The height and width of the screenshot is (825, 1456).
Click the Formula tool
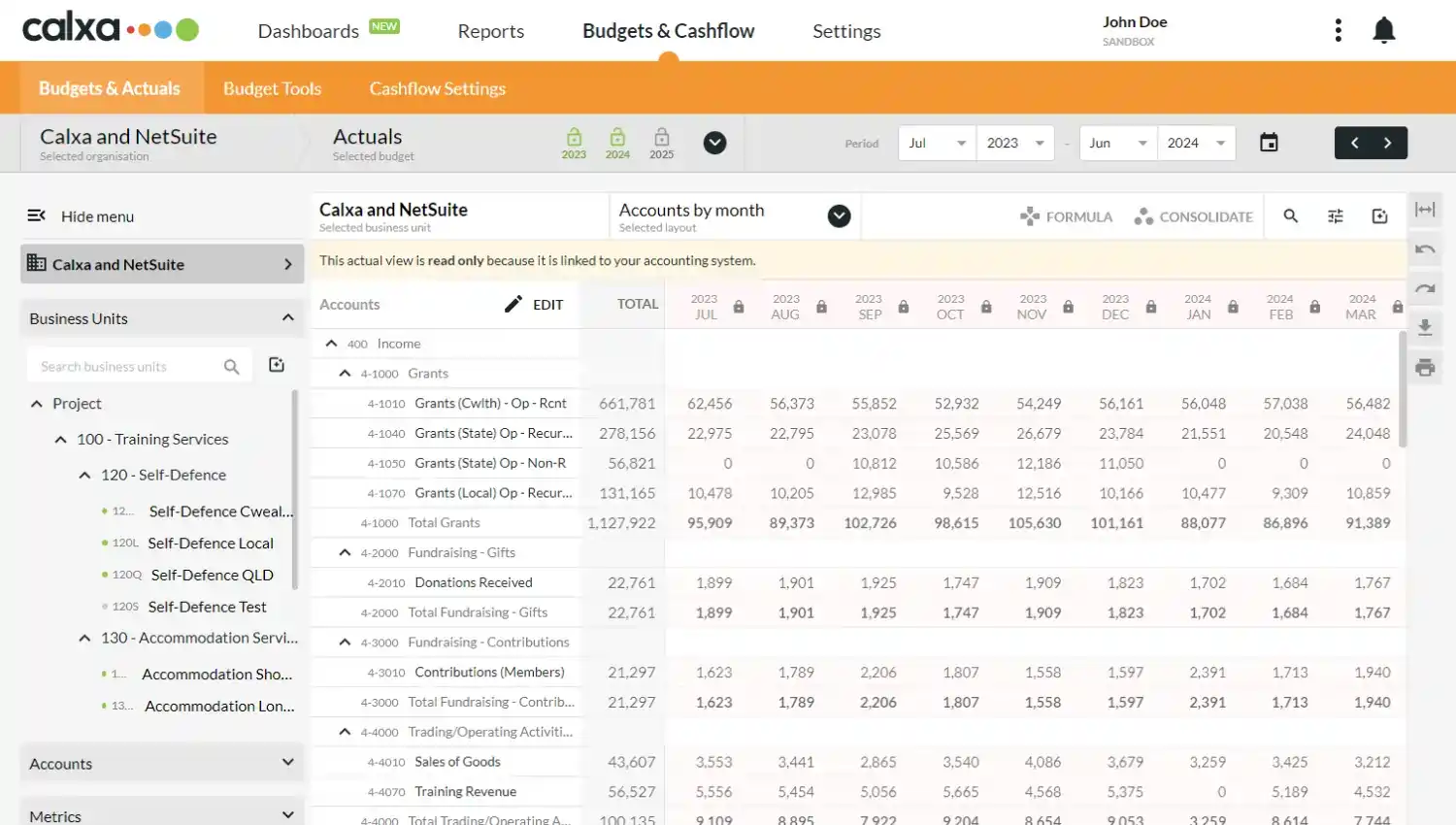[1066, 216]
